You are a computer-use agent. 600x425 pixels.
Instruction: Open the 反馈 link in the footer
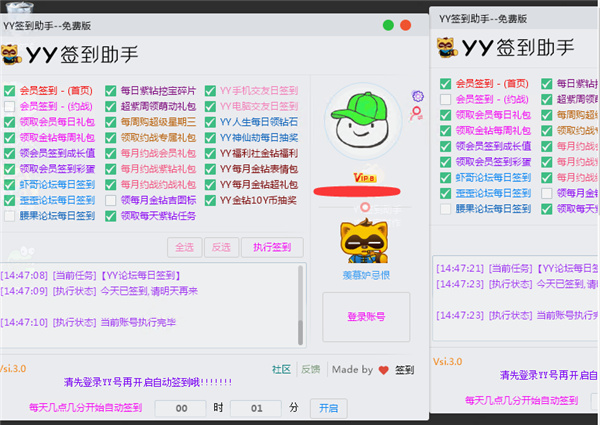310,370
